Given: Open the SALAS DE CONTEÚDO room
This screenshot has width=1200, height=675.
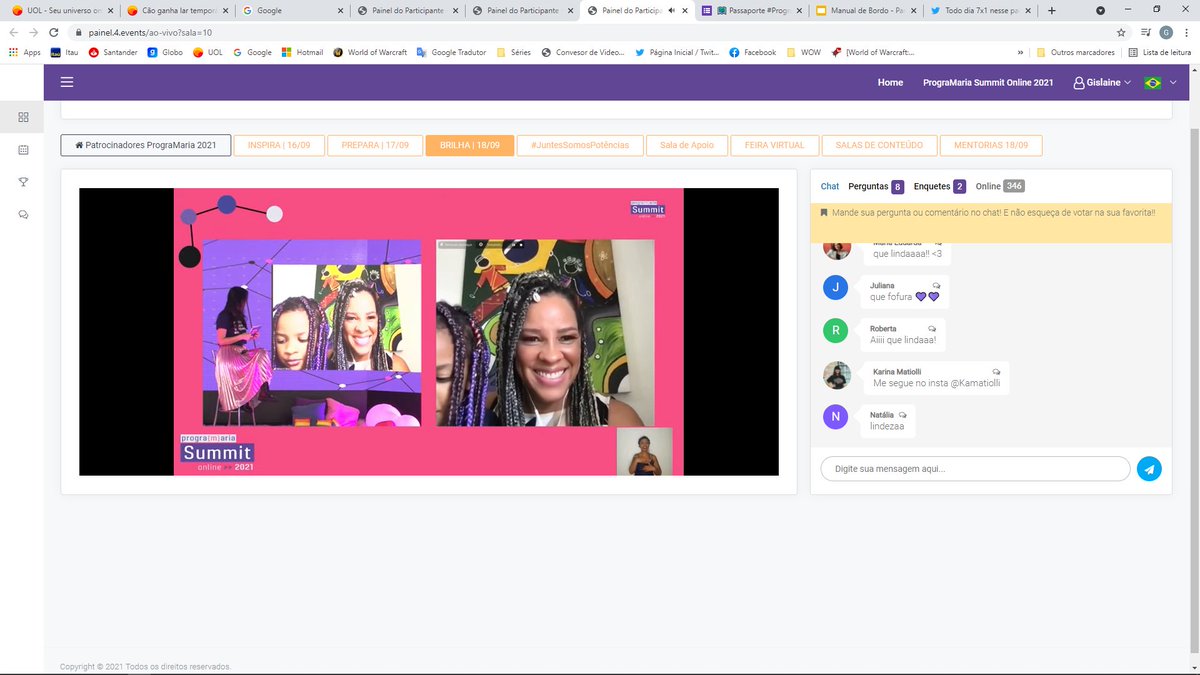Looking at the screenshot, I should click(x=879, y=145).
